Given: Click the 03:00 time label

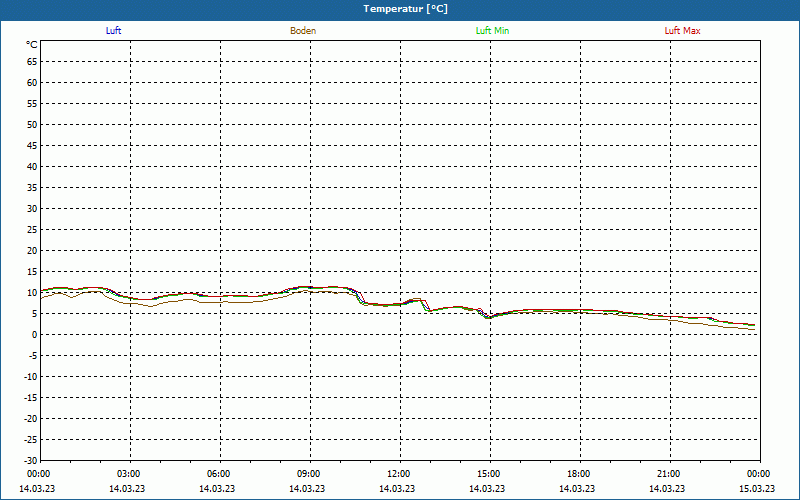Looking at the screenshot, I should (129, 474).
